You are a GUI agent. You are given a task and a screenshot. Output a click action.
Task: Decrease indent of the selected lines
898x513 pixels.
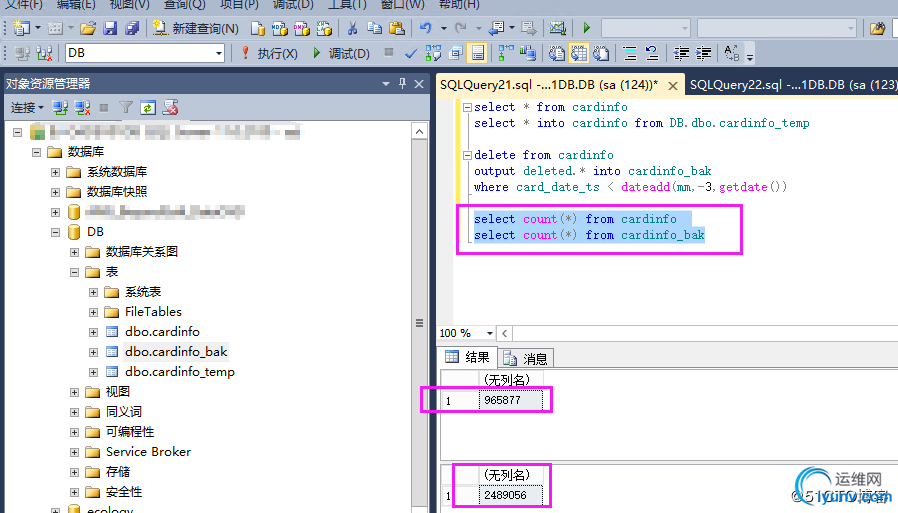[x=681, y=53]
